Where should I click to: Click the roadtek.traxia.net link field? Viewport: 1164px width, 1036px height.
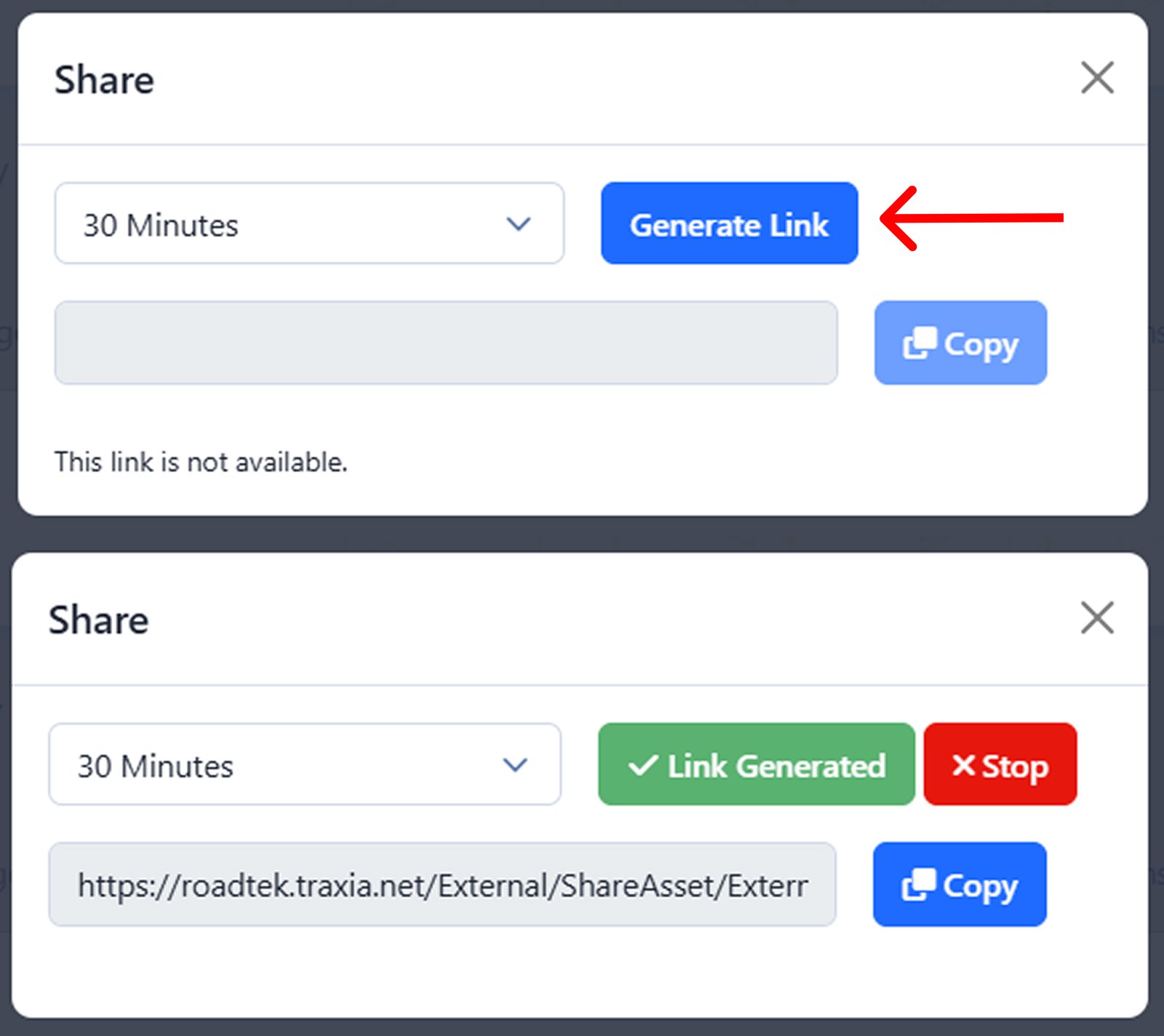coord(442,885)
